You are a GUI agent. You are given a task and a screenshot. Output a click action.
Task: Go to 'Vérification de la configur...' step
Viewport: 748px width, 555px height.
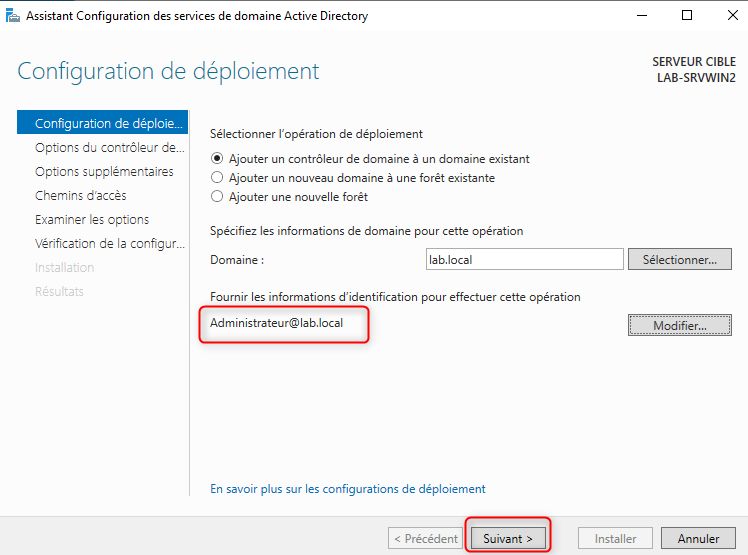(x=110, y=243)
